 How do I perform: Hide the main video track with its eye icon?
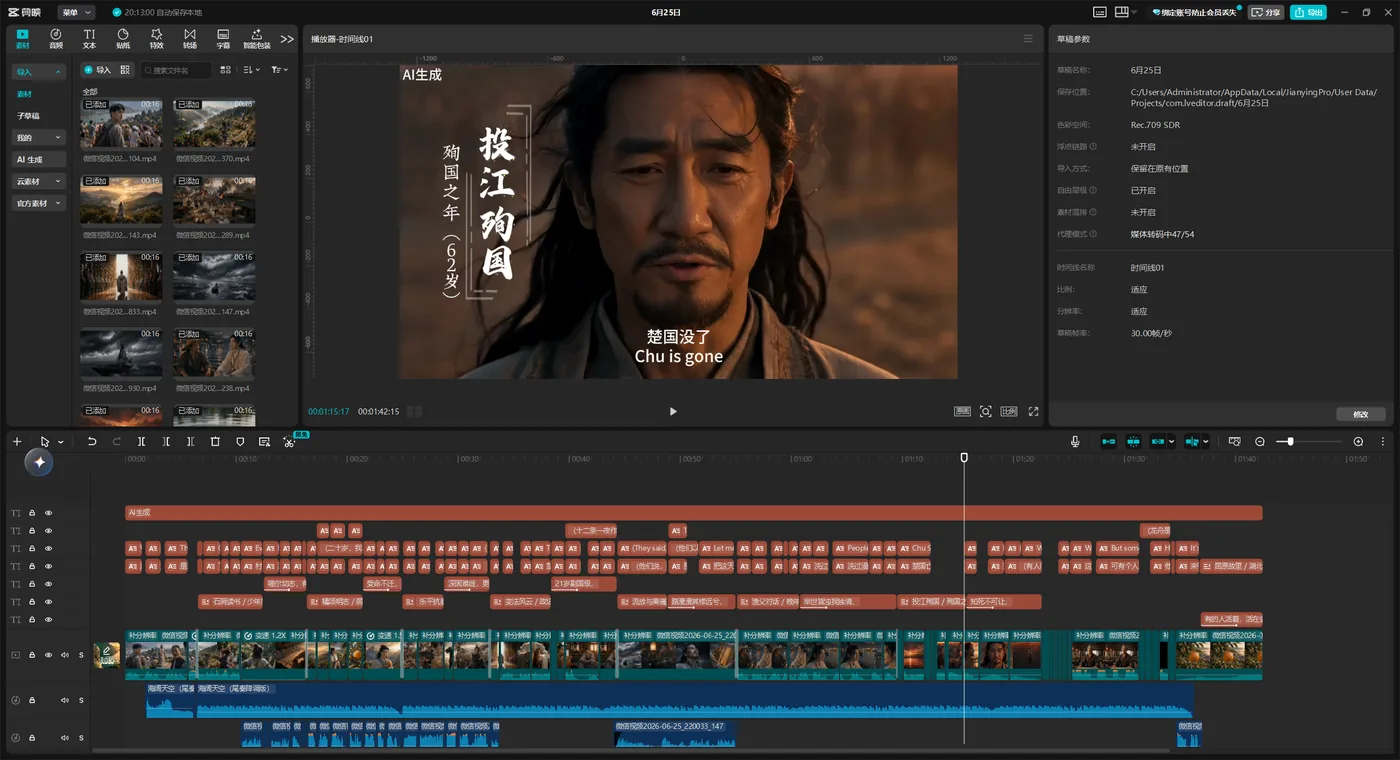click(48, 655)
